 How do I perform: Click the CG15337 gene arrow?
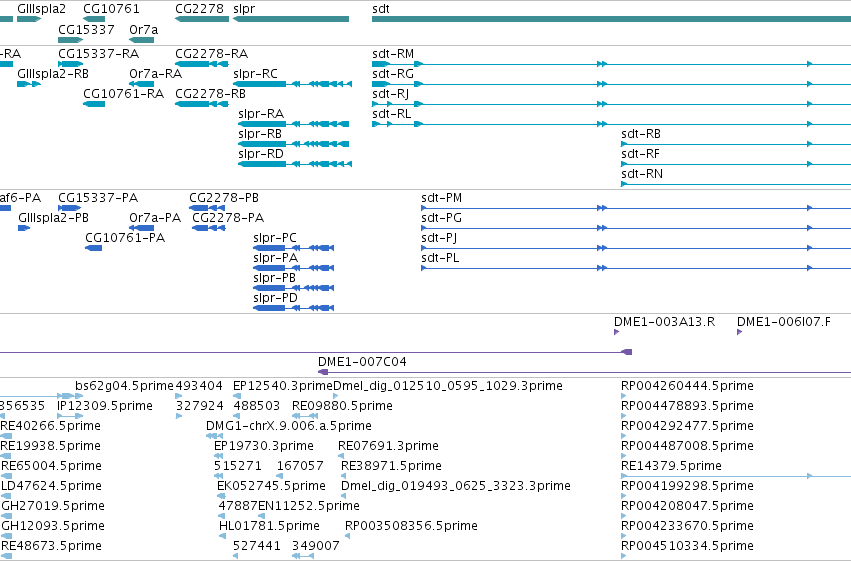[71, 40]
